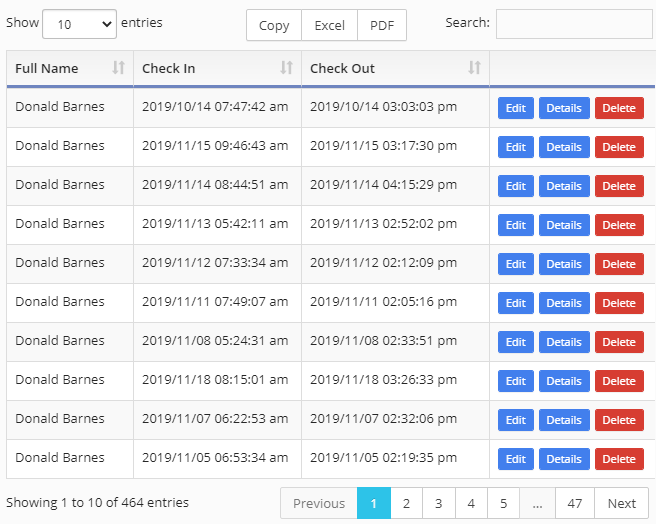
Task: Edit the 2019/11/13 record
Action: [x=515, y=225]
